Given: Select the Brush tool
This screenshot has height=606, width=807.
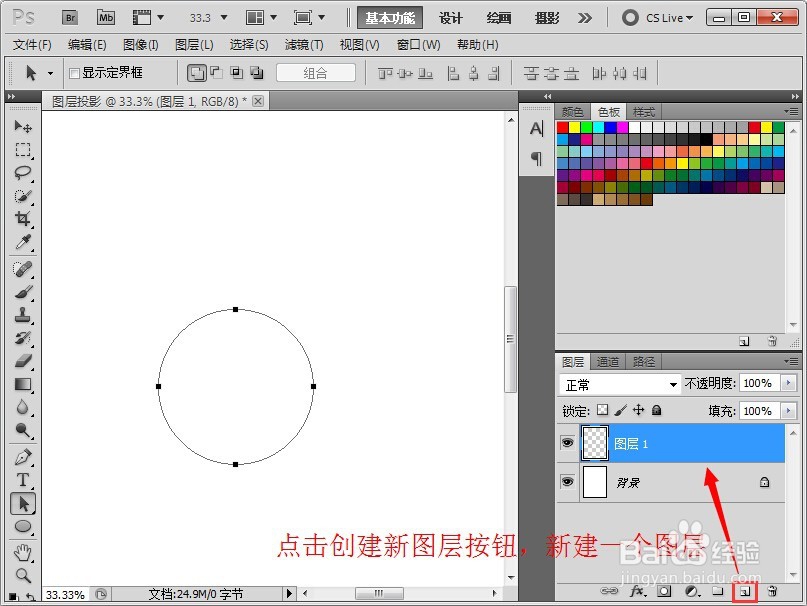Looking at the screenshot, I should (x=23, y=292).
